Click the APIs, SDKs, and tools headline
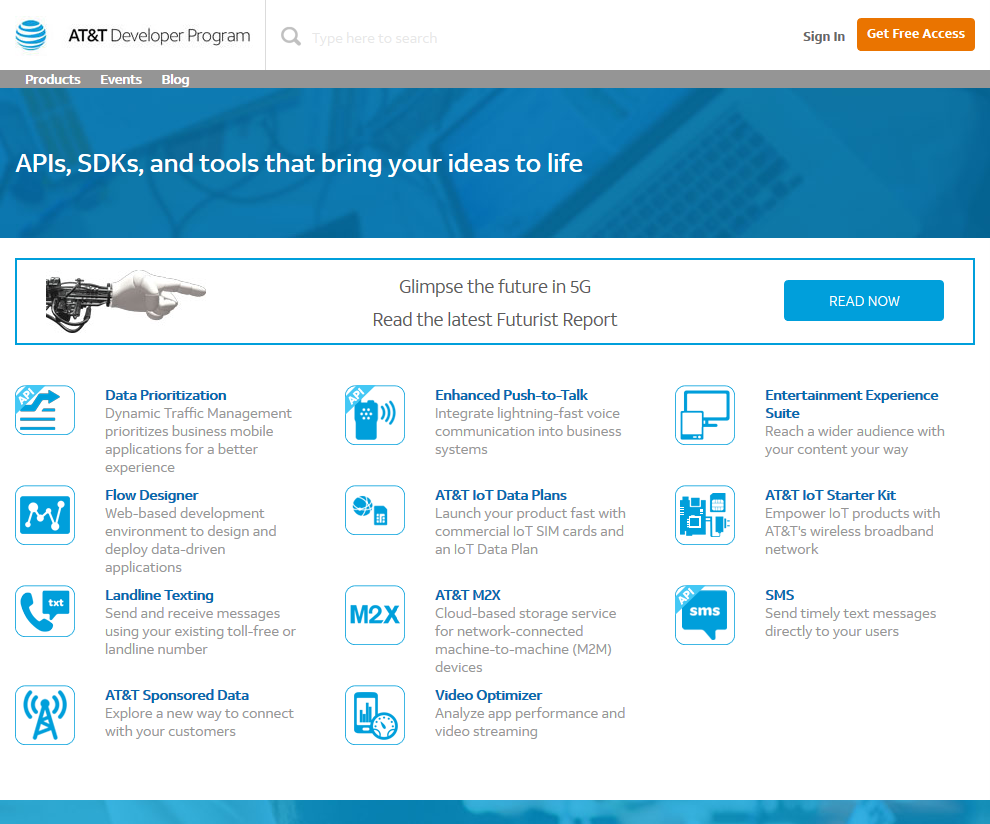This screenshot has width=990, height=824. pos(299,164)
